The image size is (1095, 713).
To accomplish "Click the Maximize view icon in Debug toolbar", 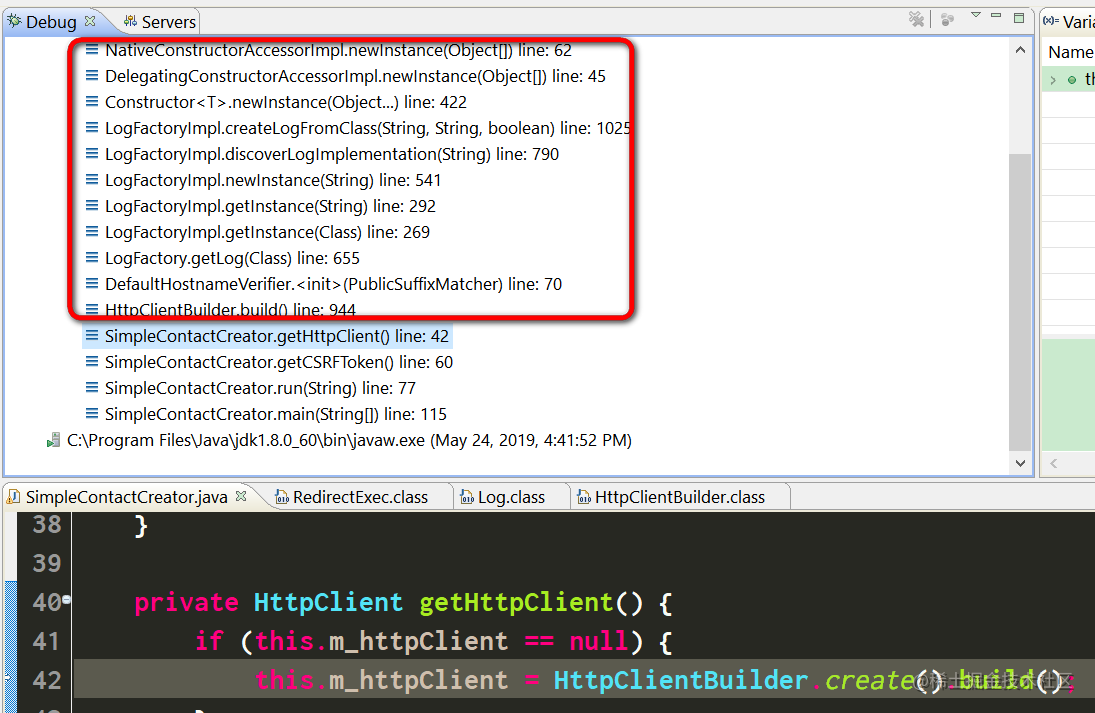I will click(x=1018, y=17).
